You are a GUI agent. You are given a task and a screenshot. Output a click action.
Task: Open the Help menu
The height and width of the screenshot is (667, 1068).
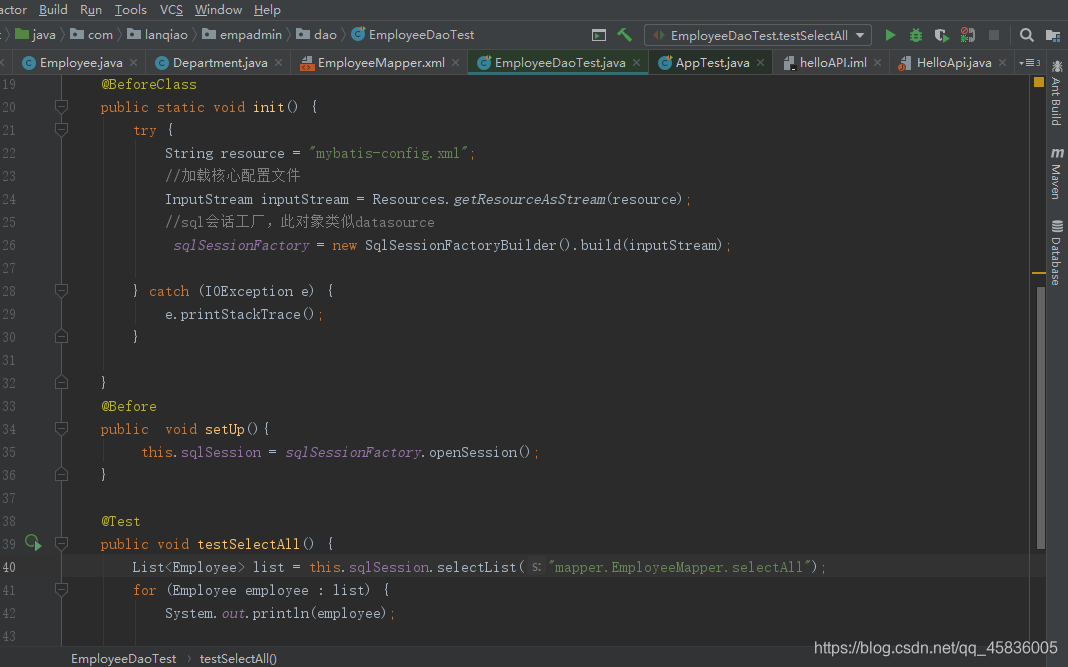(x=267, y=10)
